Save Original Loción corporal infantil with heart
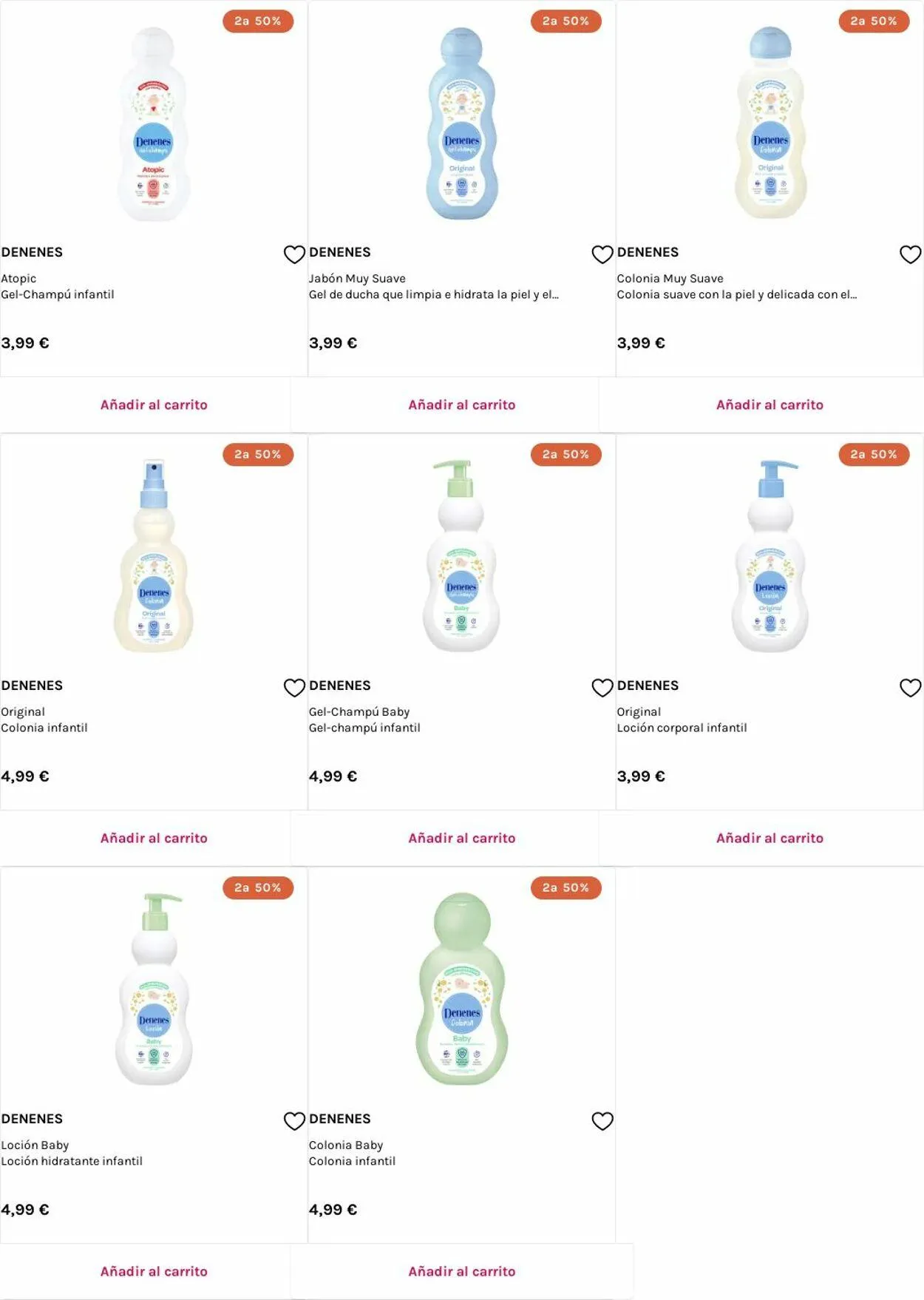Screen dimensions: 924x1300 pos(910,688)
